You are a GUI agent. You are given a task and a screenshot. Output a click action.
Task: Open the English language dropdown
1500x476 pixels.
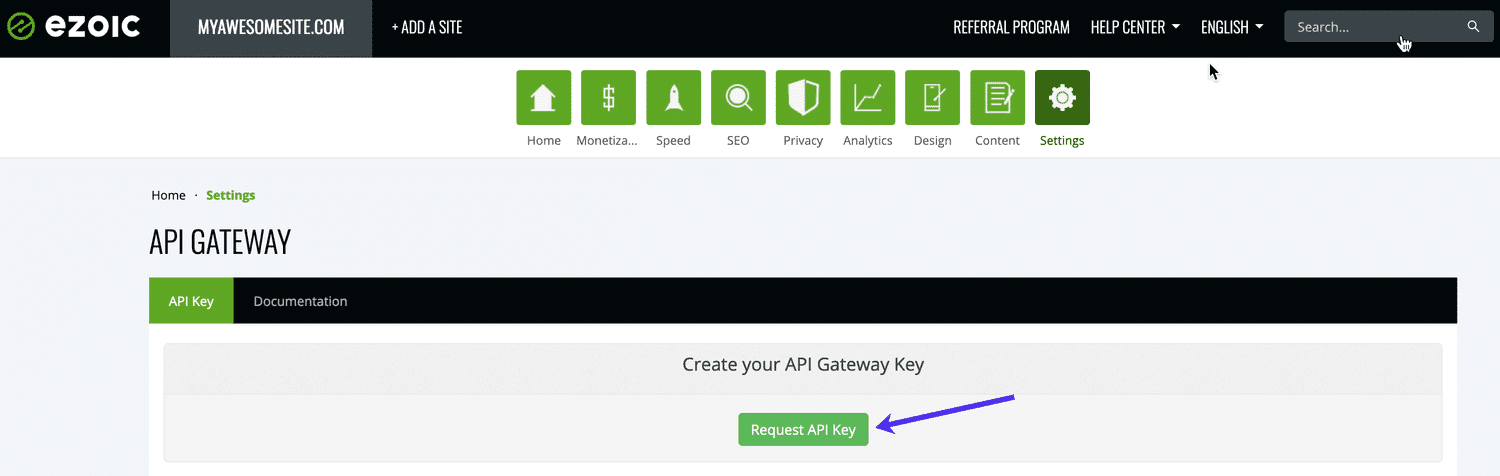[x=1231, y=27]
